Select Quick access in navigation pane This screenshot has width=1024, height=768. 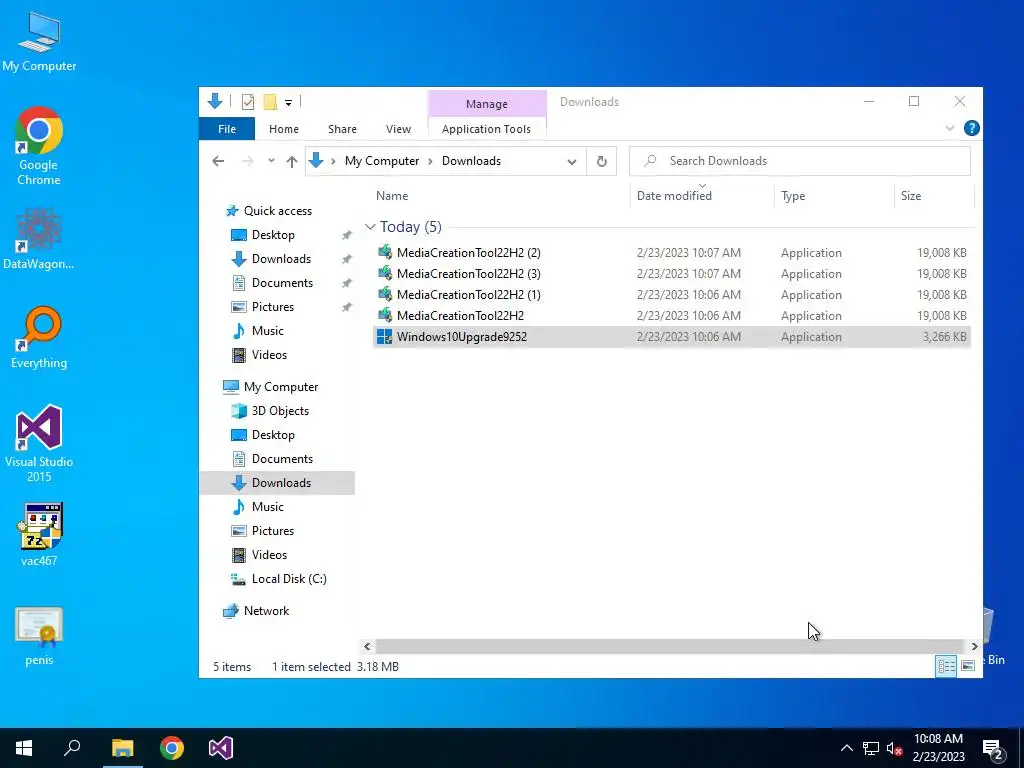point(268,211)
